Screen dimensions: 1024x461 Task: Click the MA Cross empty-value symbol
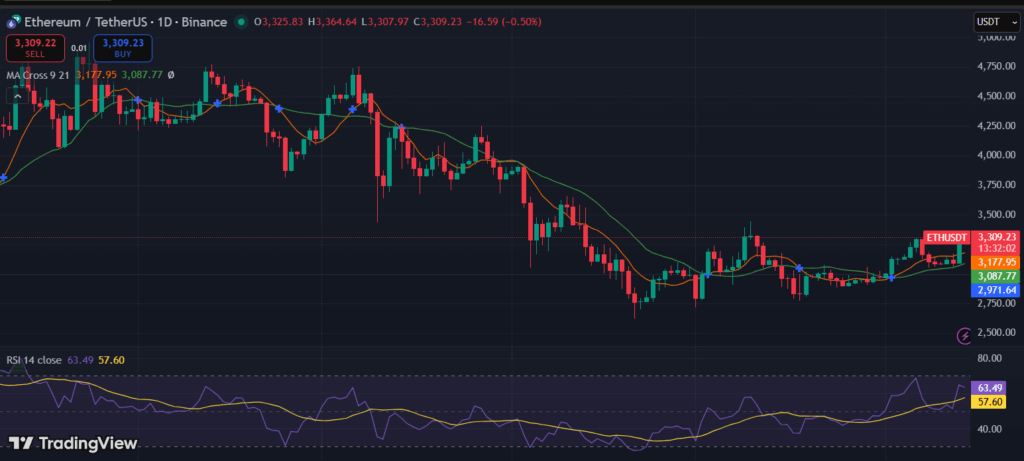pyautogui.click(x=171, y=74)
